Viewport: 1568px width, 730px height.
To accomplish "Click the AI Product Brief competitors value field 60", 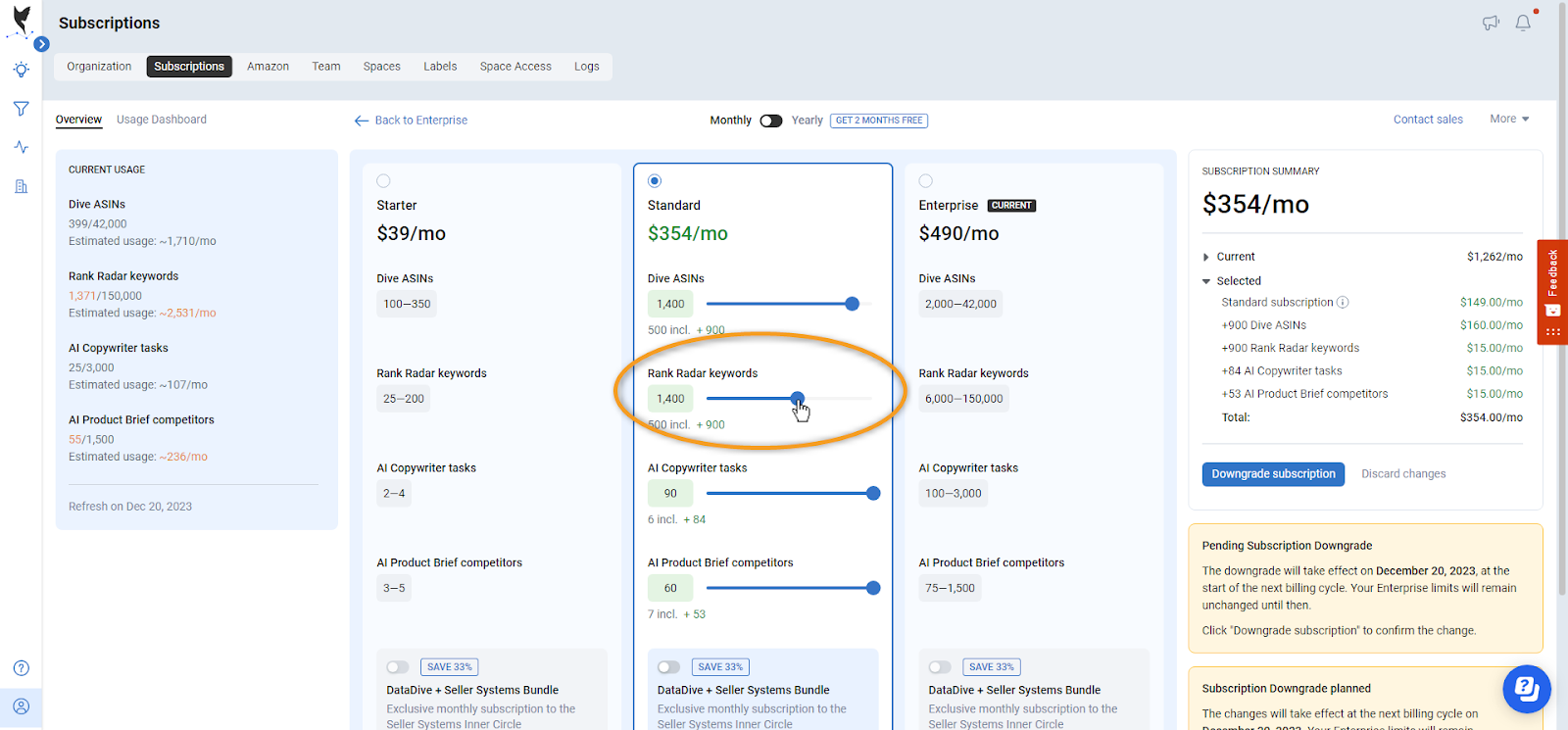I will (670, 588).
